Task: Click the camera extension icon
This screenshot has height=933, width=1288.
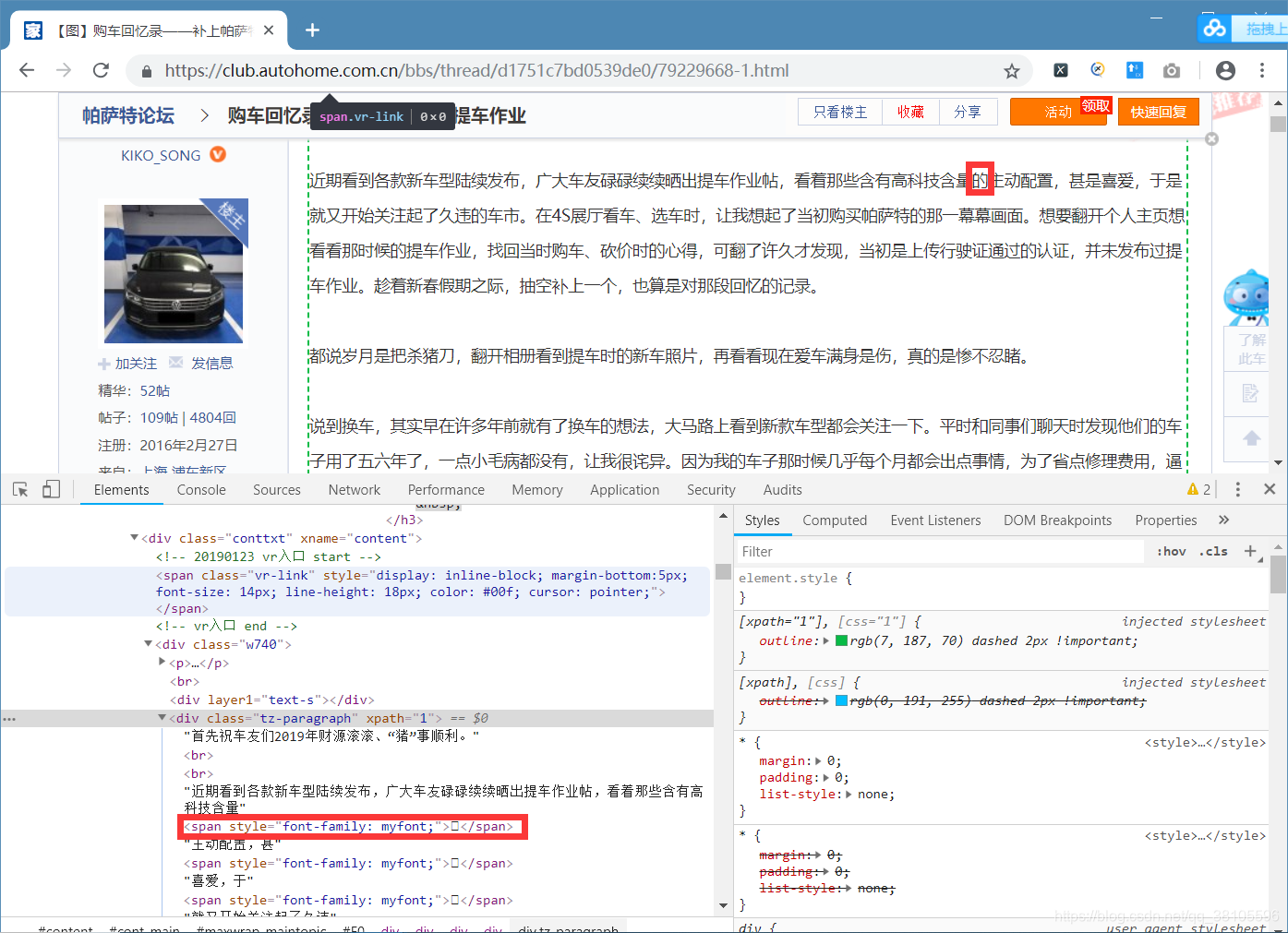Action: pos(1172,70)
